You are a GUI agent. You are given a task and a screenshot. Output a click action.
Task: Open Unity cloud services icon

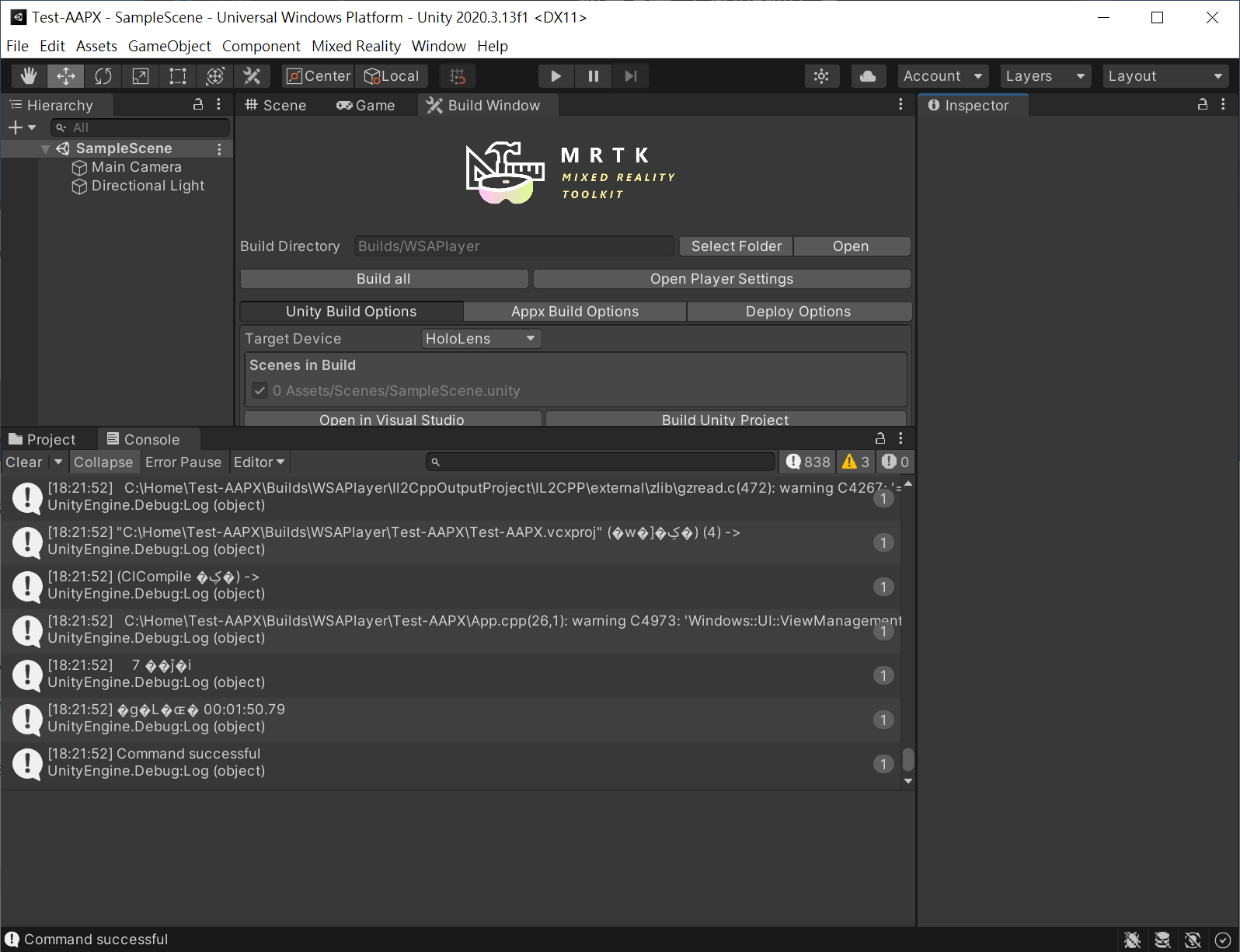(868, 76)
